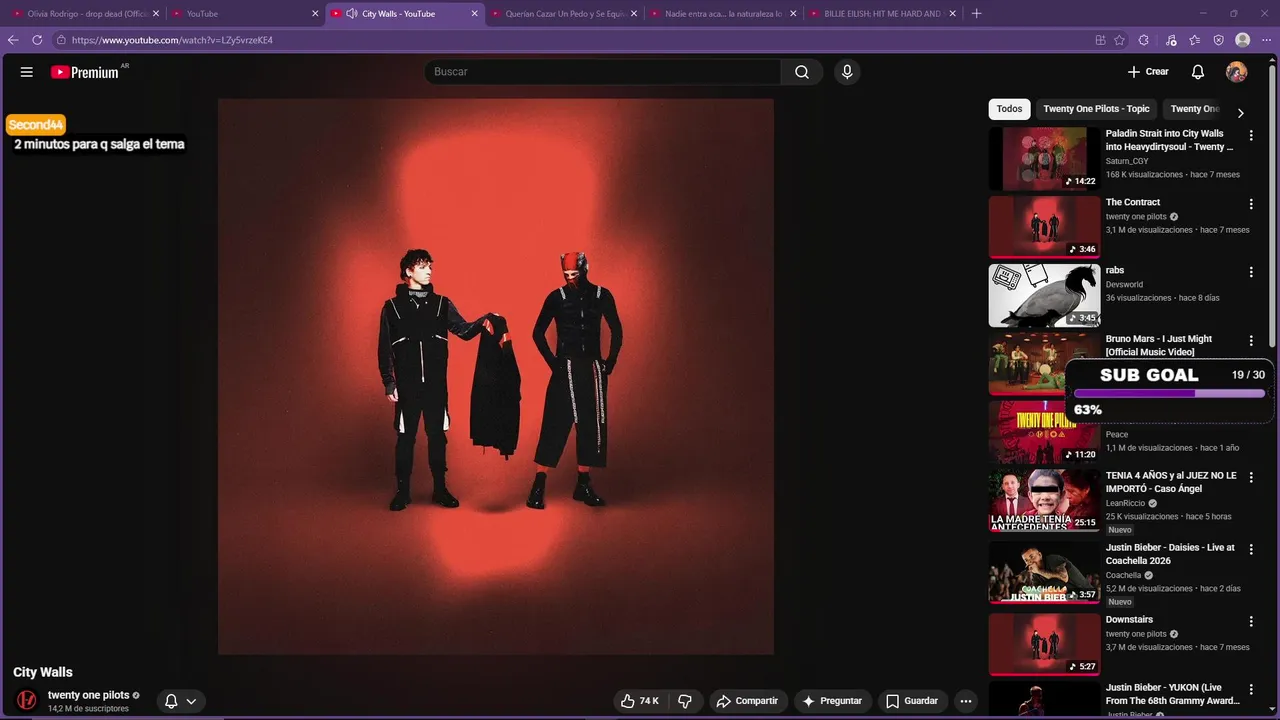
Task: Open options for Bruno Mars video
Action: [1251, 341]
